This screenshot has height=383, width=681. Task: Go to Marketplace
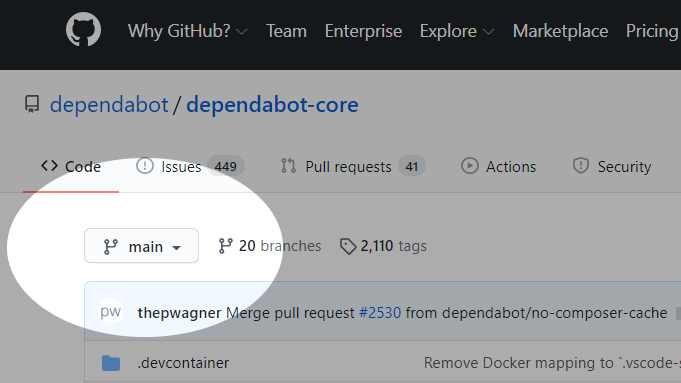coord(560,31)
